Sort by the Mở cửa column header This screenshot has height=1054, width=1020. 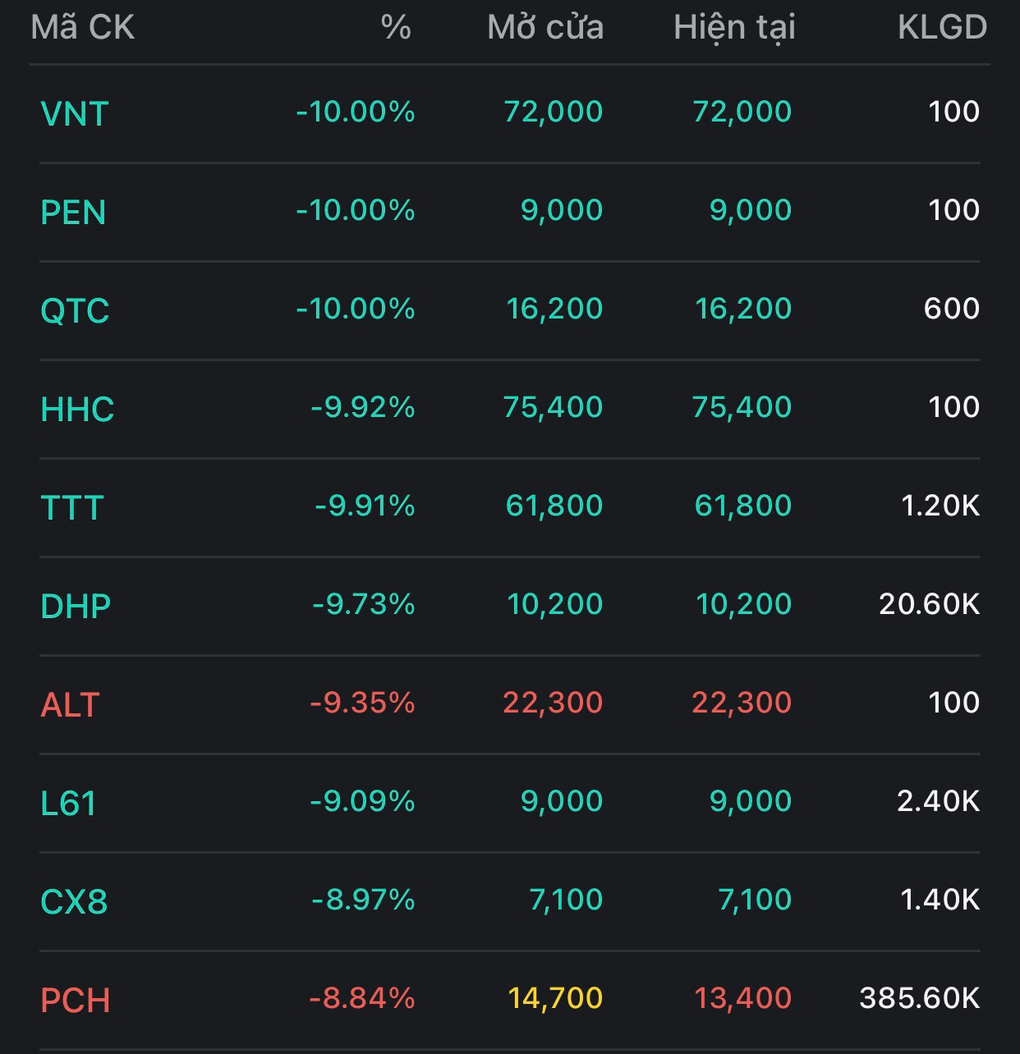click(x=545, y=28)
